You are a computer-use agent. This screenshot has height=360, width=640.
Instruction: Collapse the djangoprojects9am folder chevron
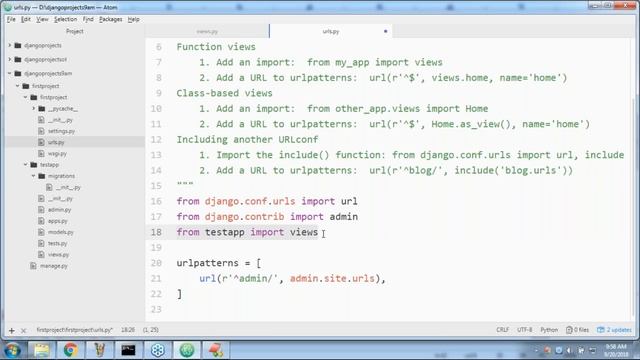(10, 73)
